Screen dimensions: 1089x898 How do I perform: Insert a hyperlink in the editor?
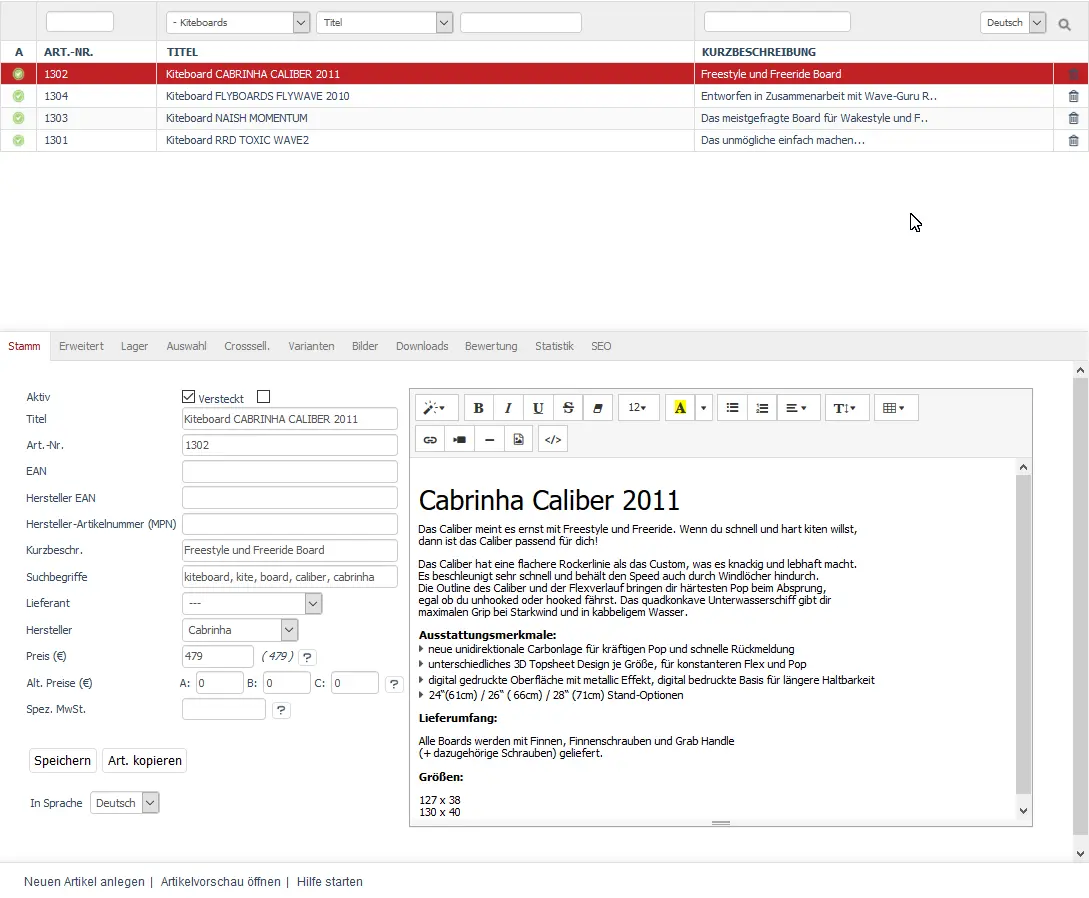[x=429, y=438]
